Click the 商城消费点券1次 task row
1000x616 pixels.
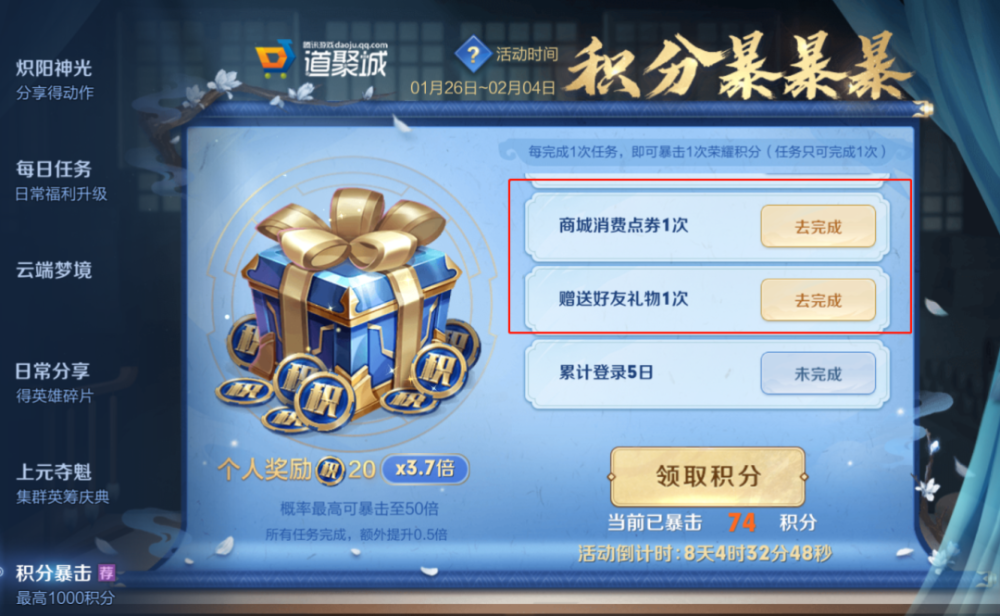(707, 226)
